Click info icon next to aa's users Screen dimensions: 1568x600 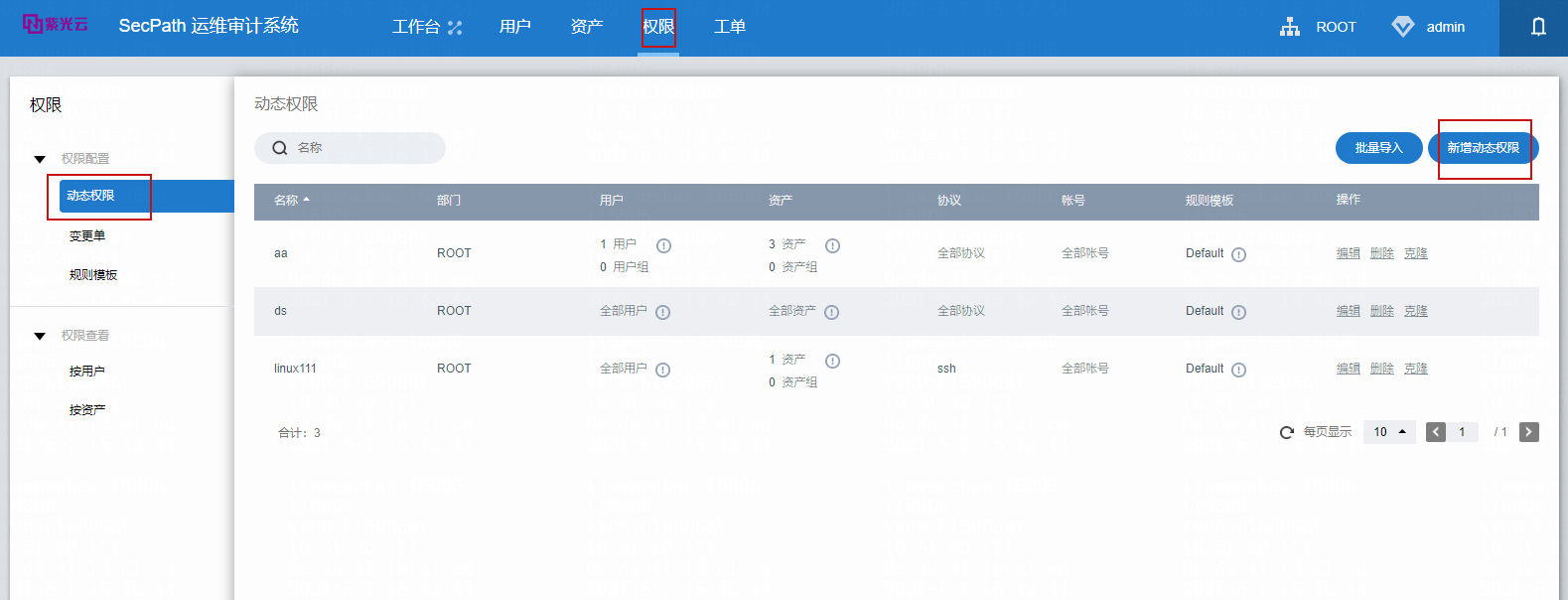[x=663, y=246]
